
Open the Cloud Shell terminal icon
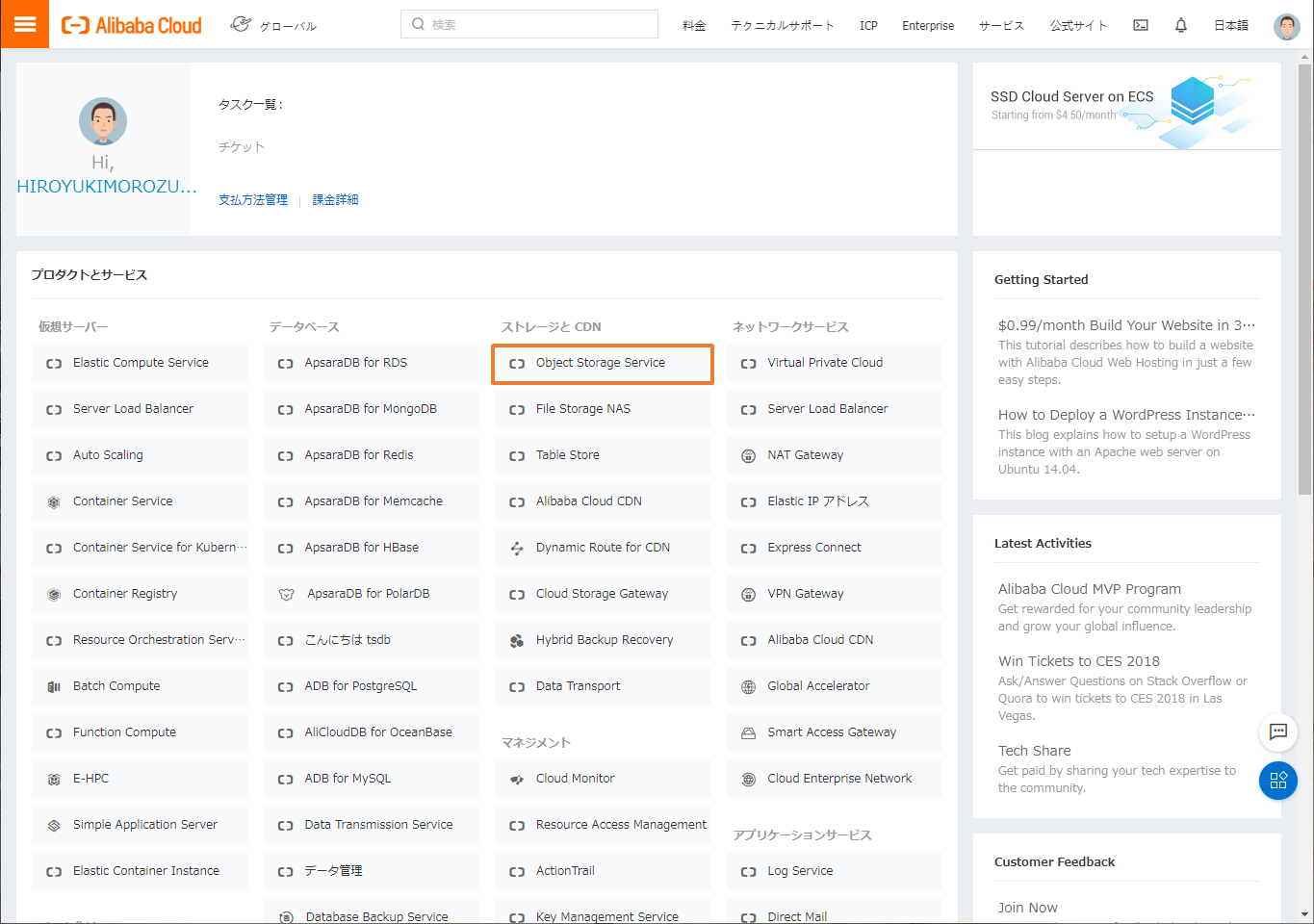point(1141,25)
